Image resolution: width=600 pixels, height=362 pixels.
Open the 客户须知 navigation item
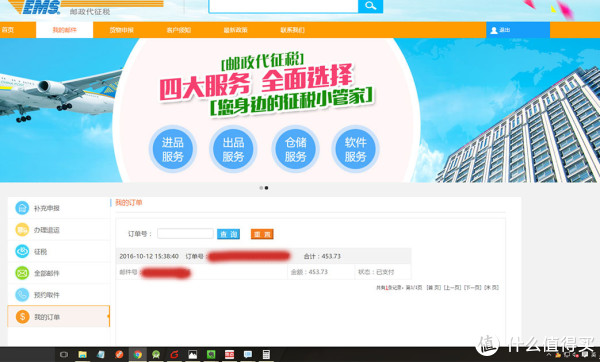[179, 30]
